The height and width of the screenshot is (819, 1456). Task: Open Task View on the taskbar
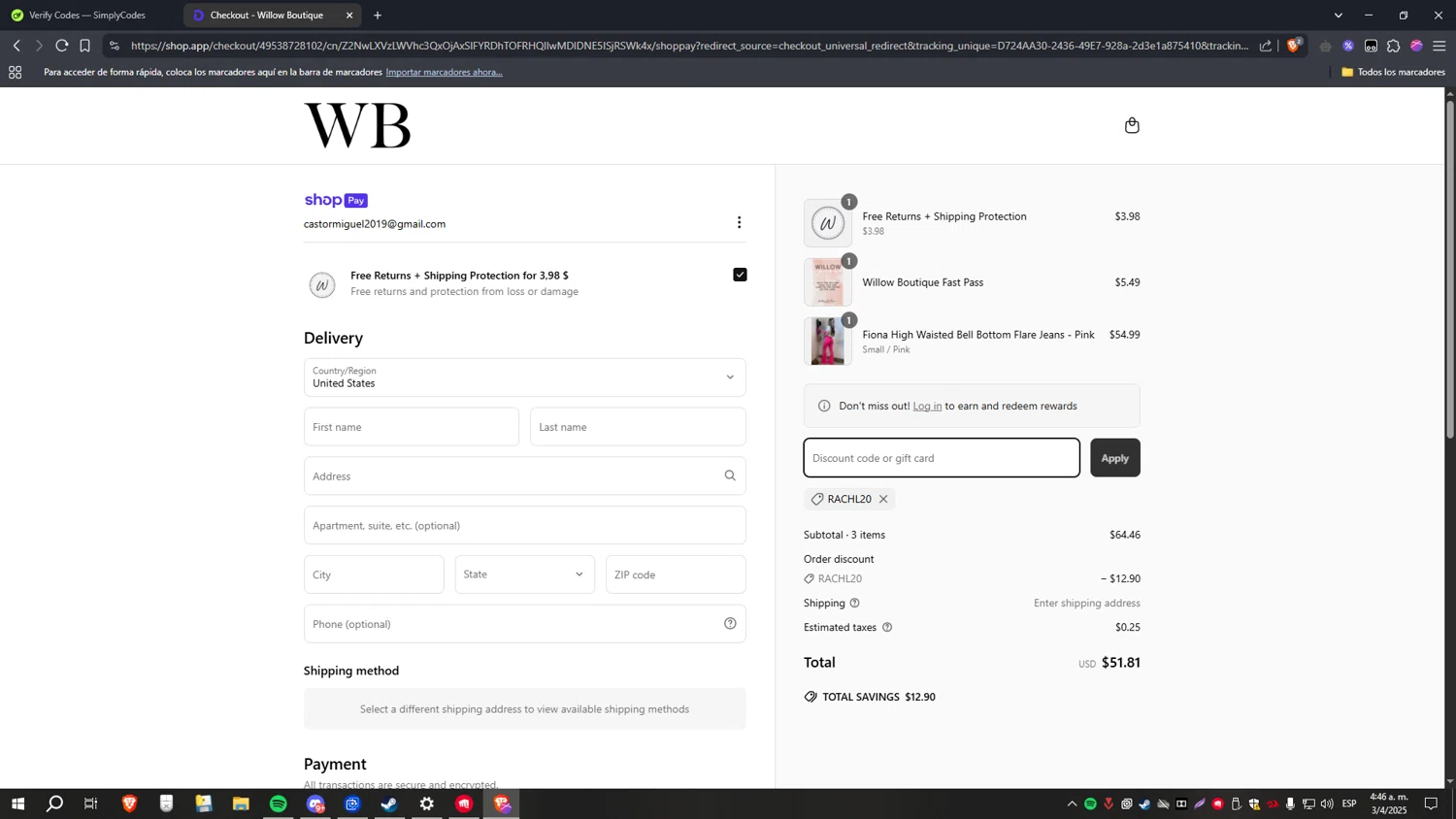point(91,803)
